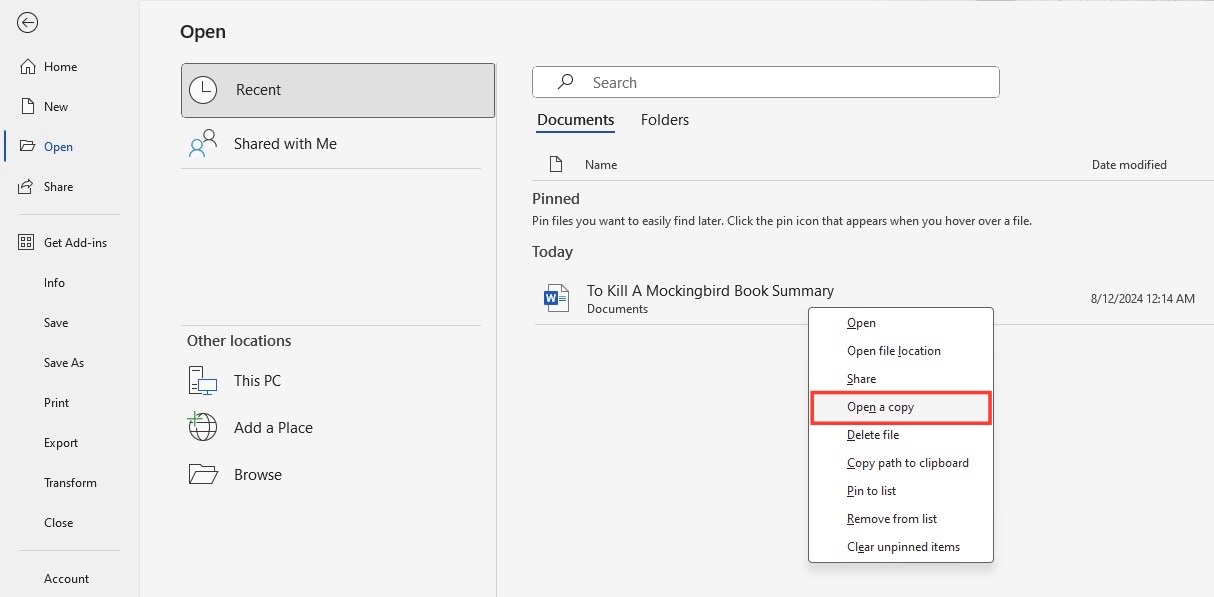Image resolution: width=1214 pixels, height=597 pixels.
Task: Open the Print page
Action: coord(57,403)
